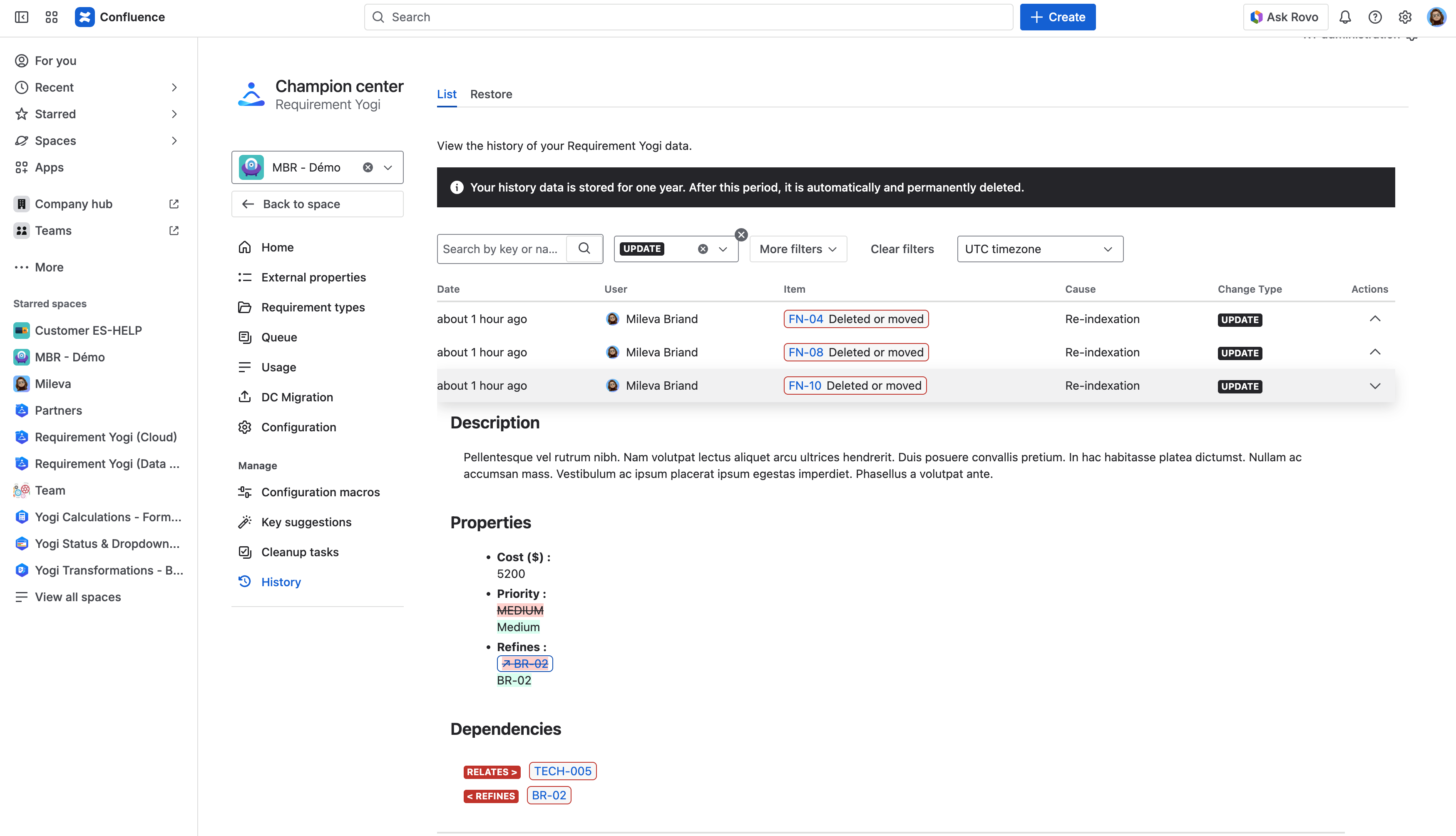Open the app switcher grid icon
The image size is (1456, 836).
52,17
